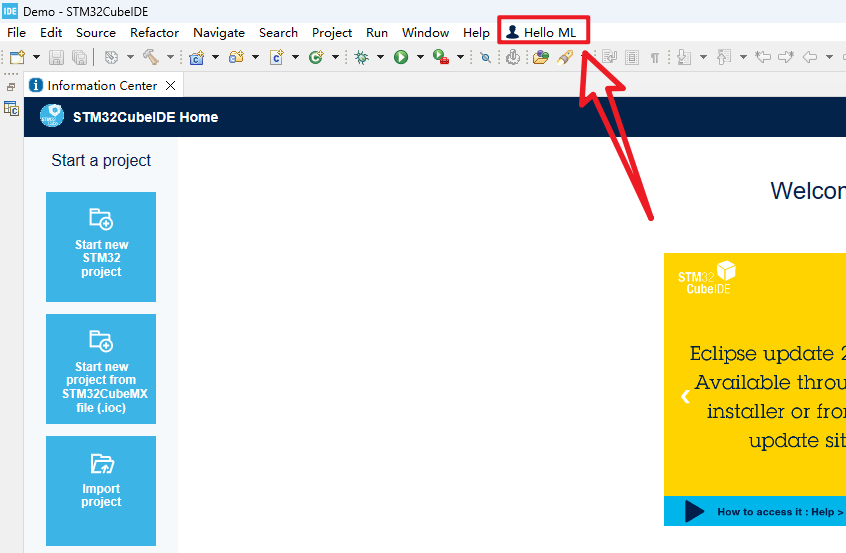The image size is (846, 553).
Task: Click the Hello ML account button
Action: tap(542, 32)
